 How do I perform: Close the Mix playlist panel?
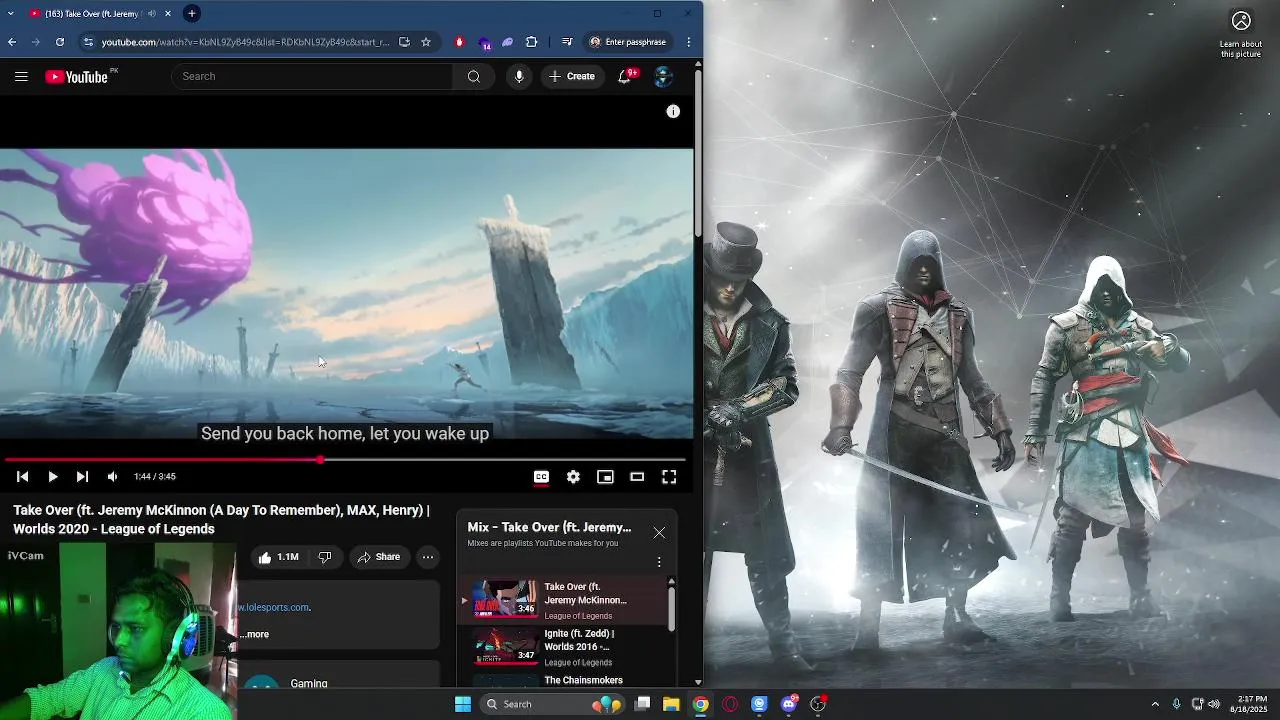pos(659,533)
